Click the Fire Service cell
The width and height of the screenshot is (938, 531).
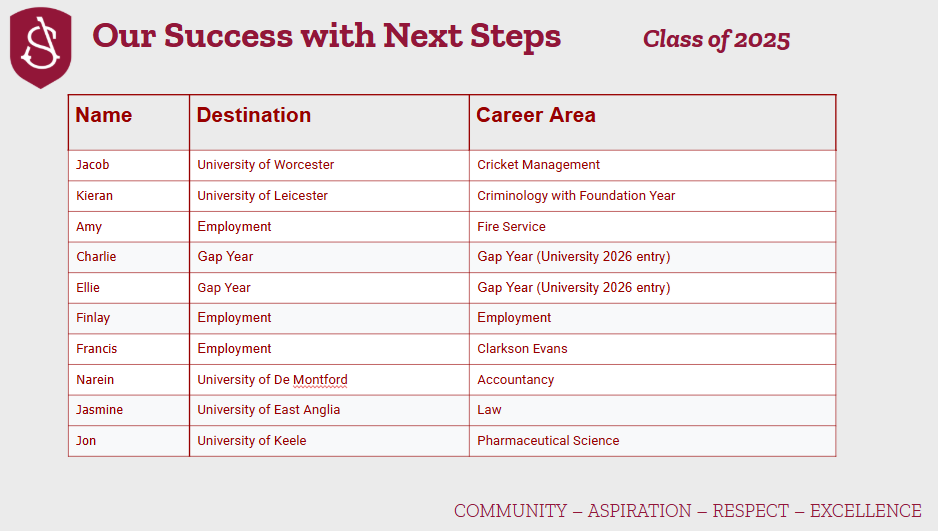tap(511, 227)
